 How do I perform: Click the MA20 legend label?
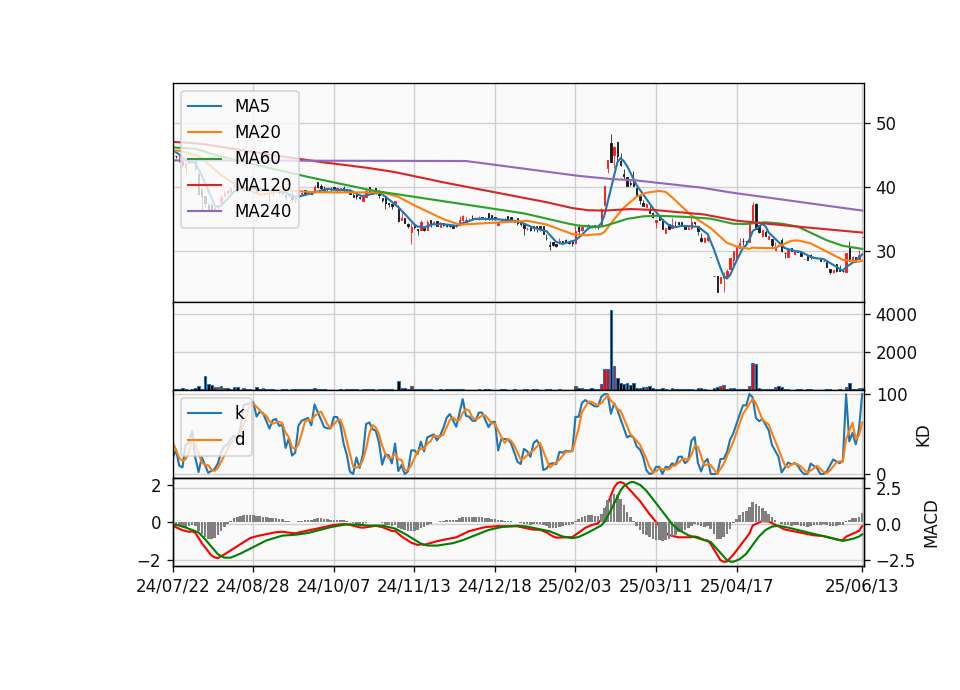point(257,132)
